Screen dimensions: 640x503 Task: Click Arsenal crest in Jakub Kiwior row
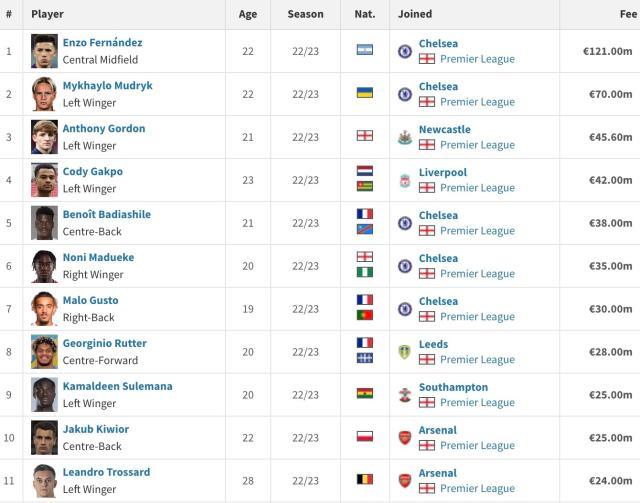405,438
